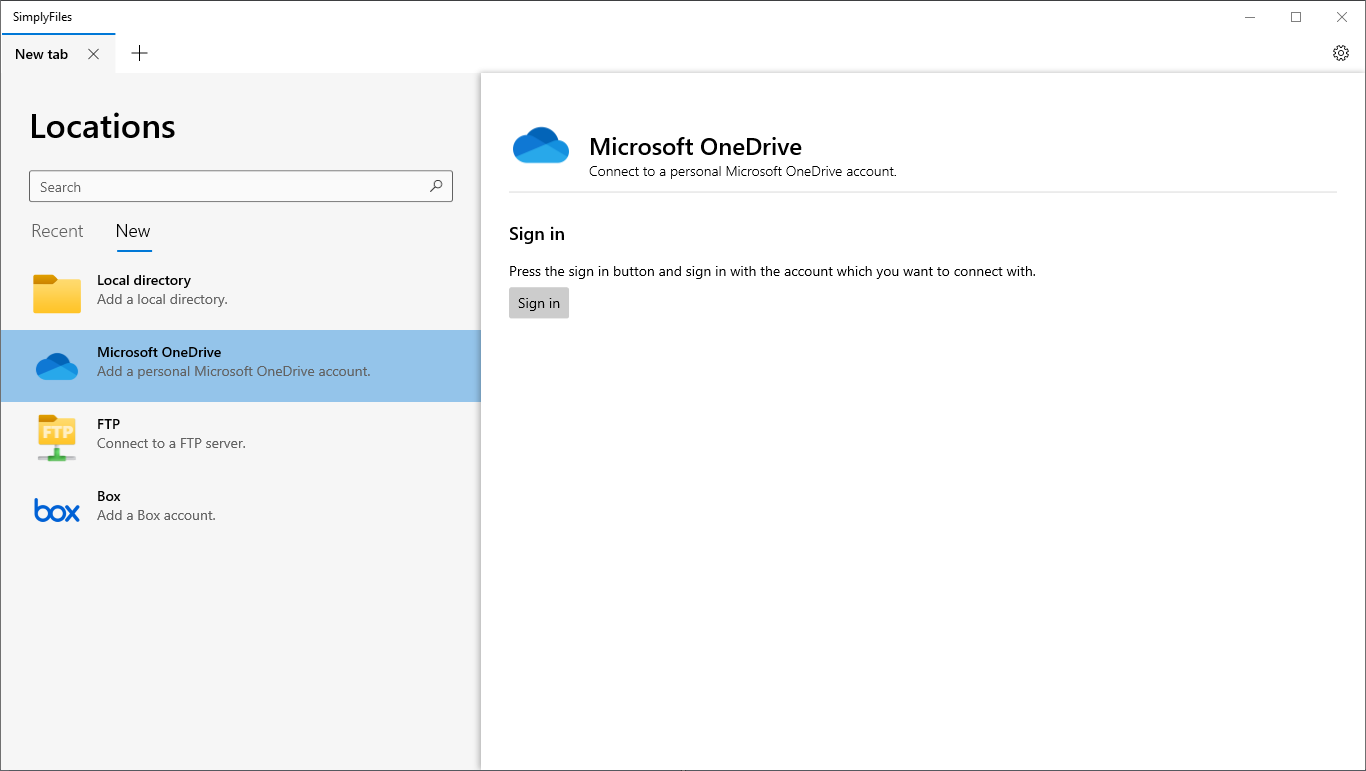Click the 'Press the sign in button' instruction text
Image resolution: width=1366 pixels, height=771 pixels.
click(772, 271)
